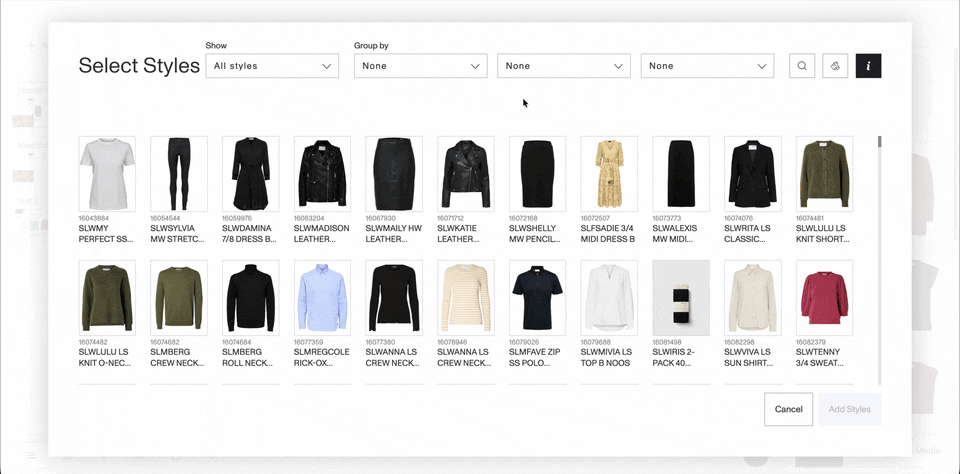Select the green SLWLULU LS knit short cardigan
Image resolution: width=960 pixels, height=474 pixels.
(824, 174)
